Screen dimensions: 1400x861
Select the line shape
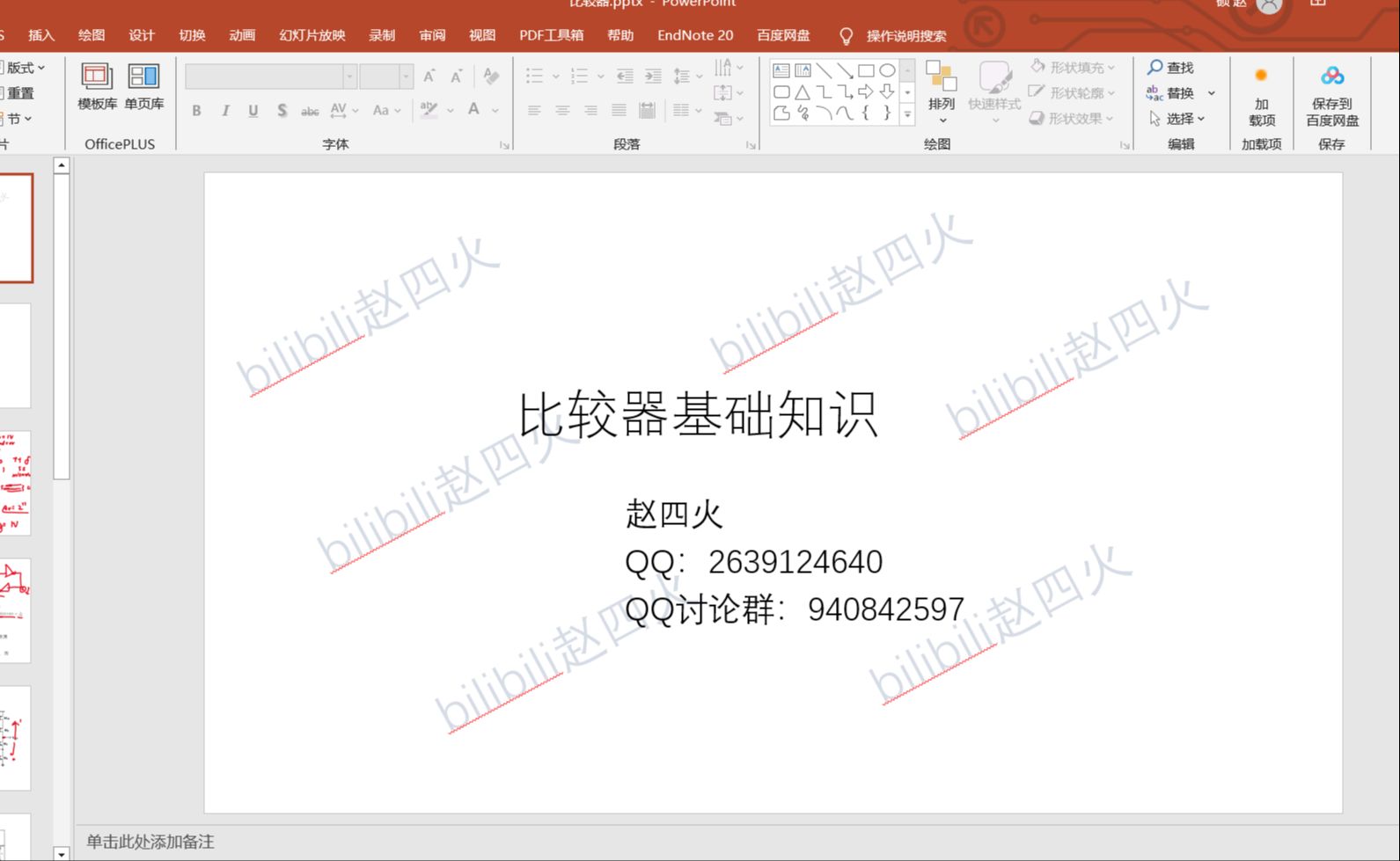point(824,70)
